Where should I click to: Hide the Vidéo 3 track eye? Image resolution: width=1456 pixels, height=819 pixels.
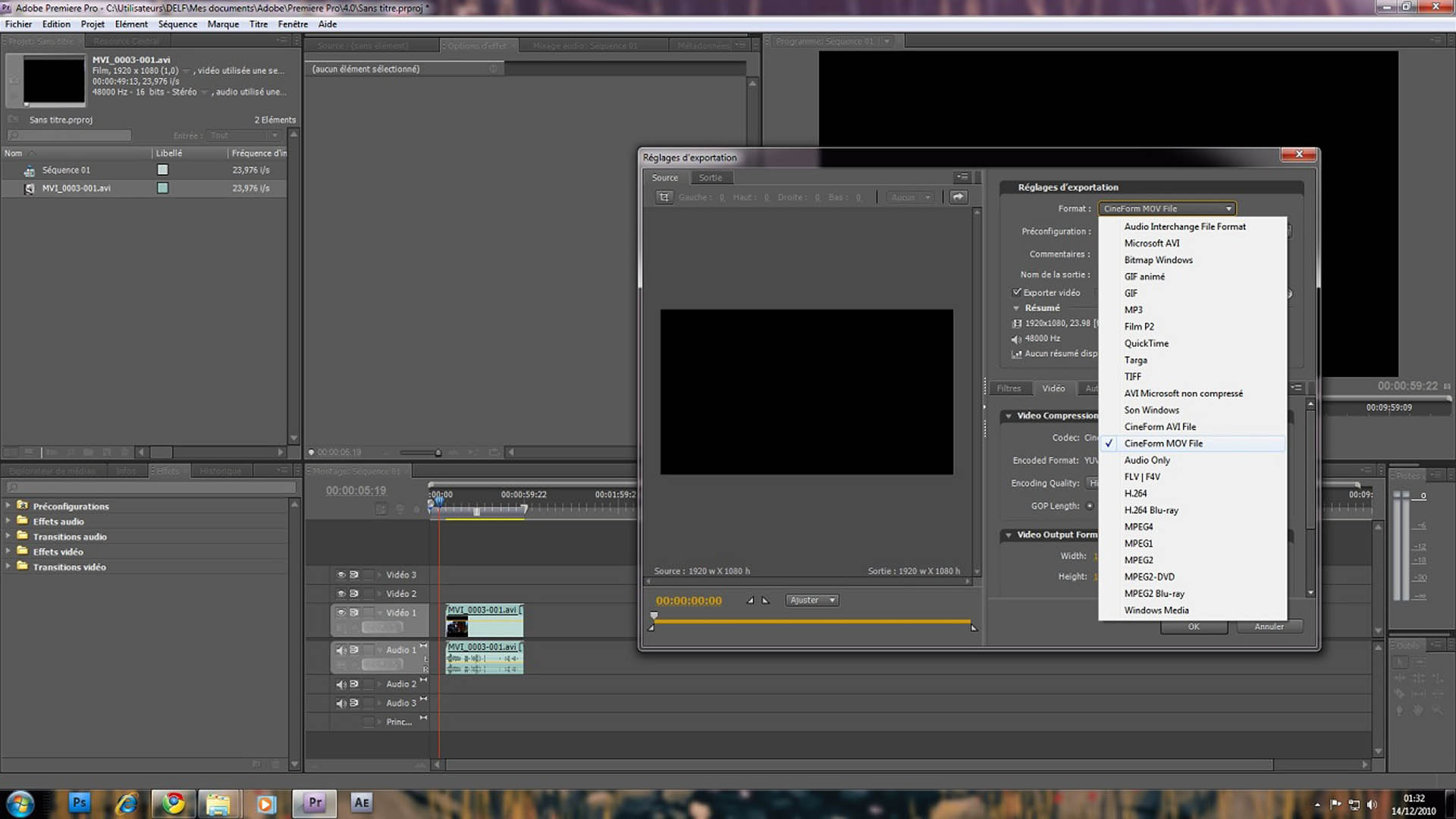click(x=341, y=575)
